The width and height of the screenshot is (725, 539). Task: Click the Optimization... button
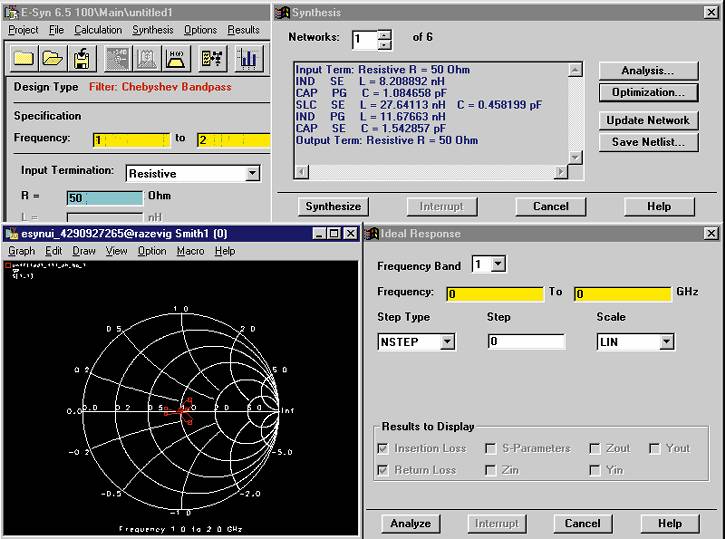point(648,92)
